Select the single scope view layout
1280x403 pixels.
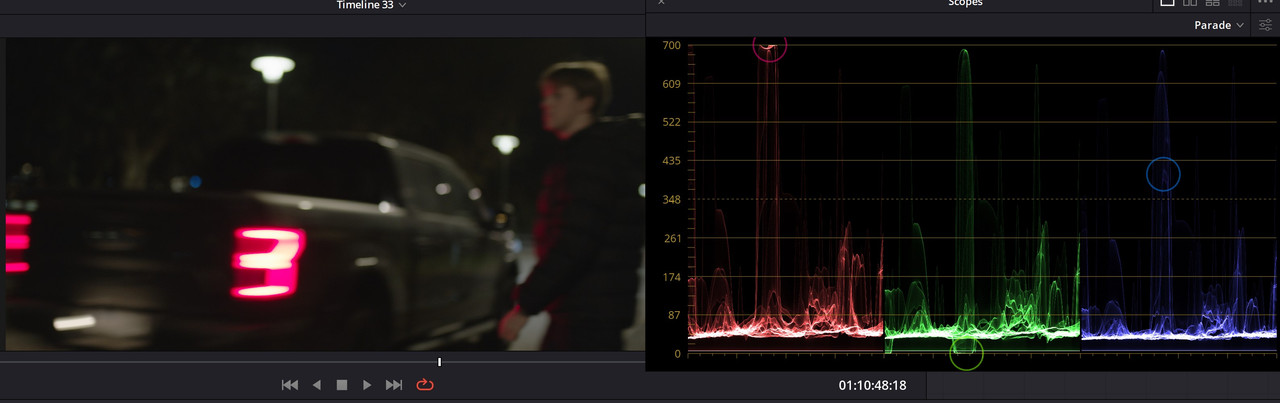(x=1167, y=3)
